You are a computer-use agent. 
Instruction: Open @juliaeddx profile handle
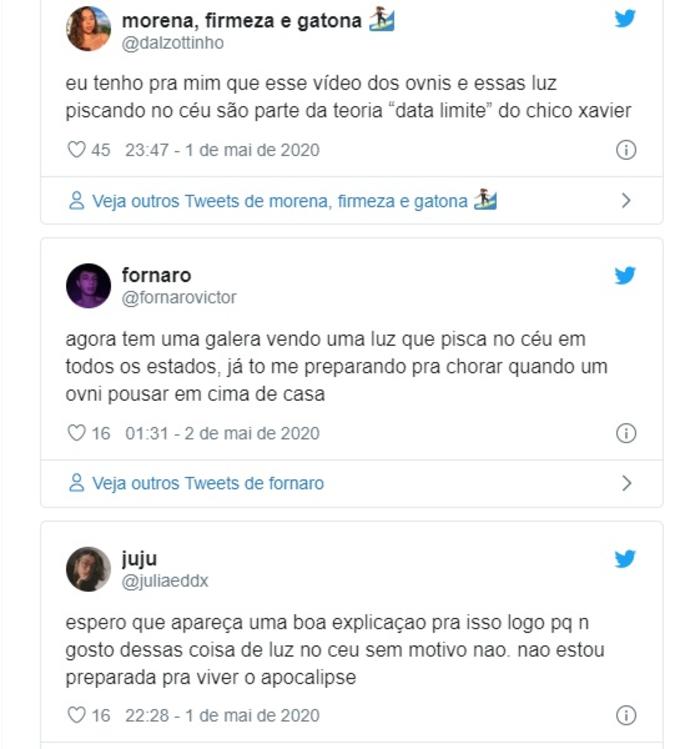pos(165,581)
